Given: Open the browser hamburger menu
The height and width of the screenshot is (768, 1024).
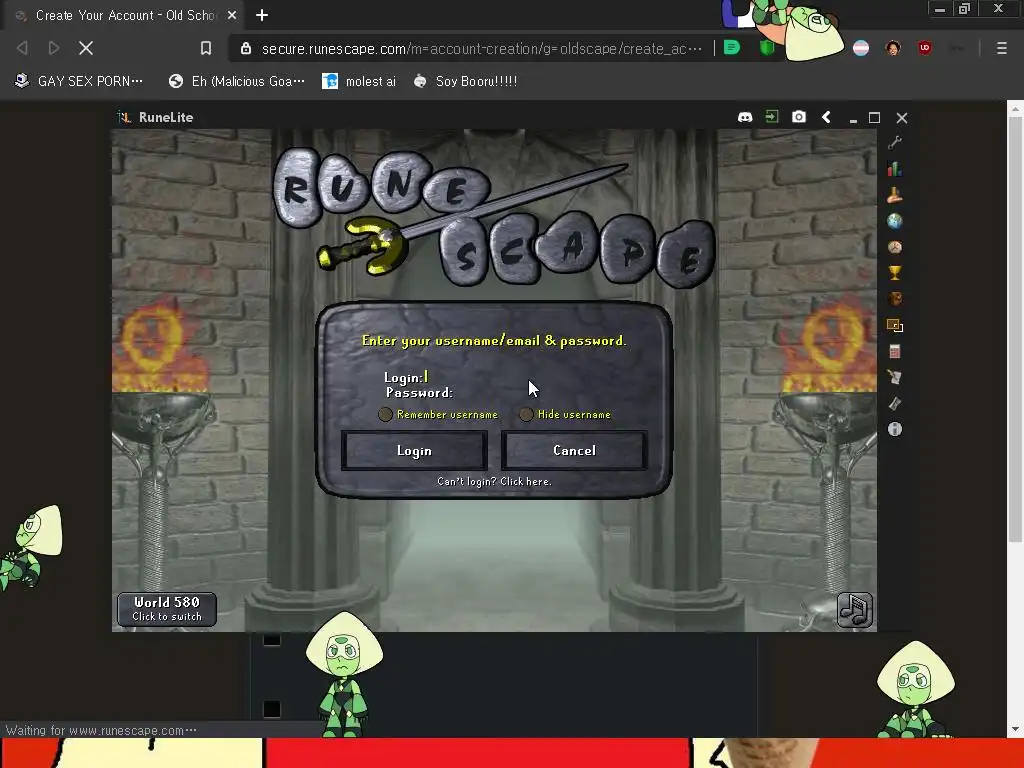Looking at the screenshot, I should pyautogui.click(x=1001, y=48).
